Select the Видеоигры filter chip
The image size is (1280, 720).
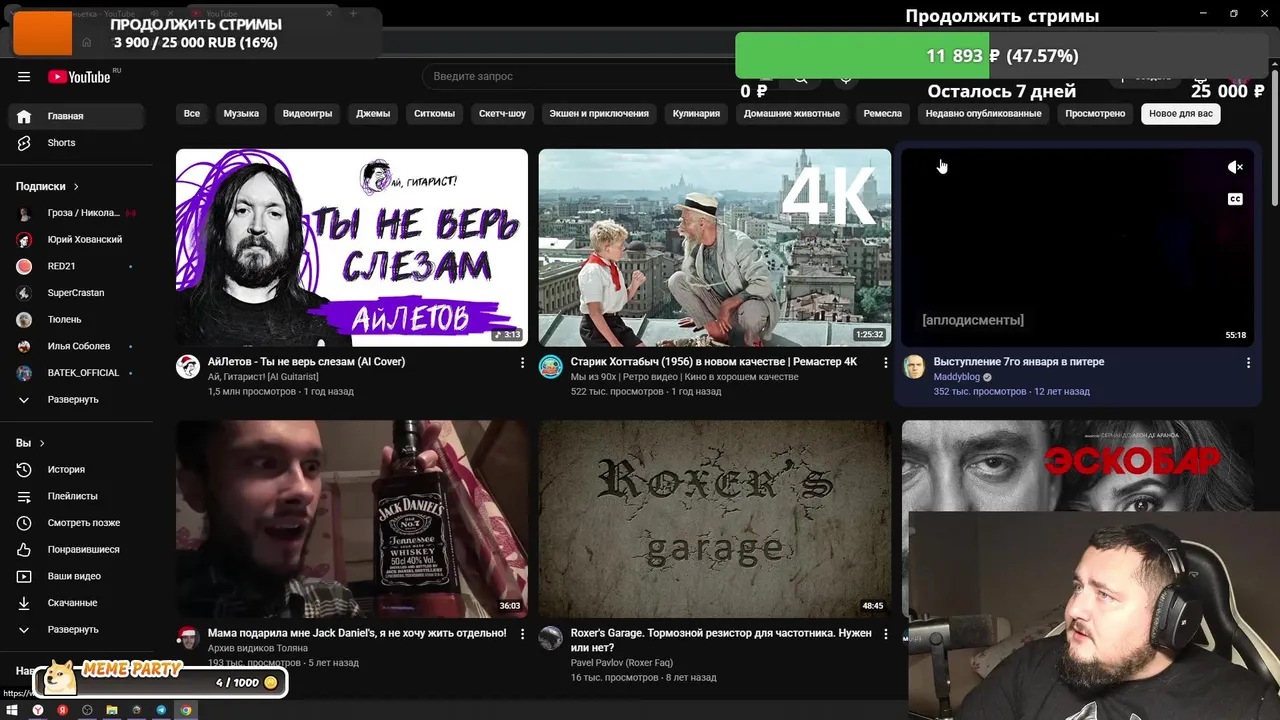coord(307,114)
